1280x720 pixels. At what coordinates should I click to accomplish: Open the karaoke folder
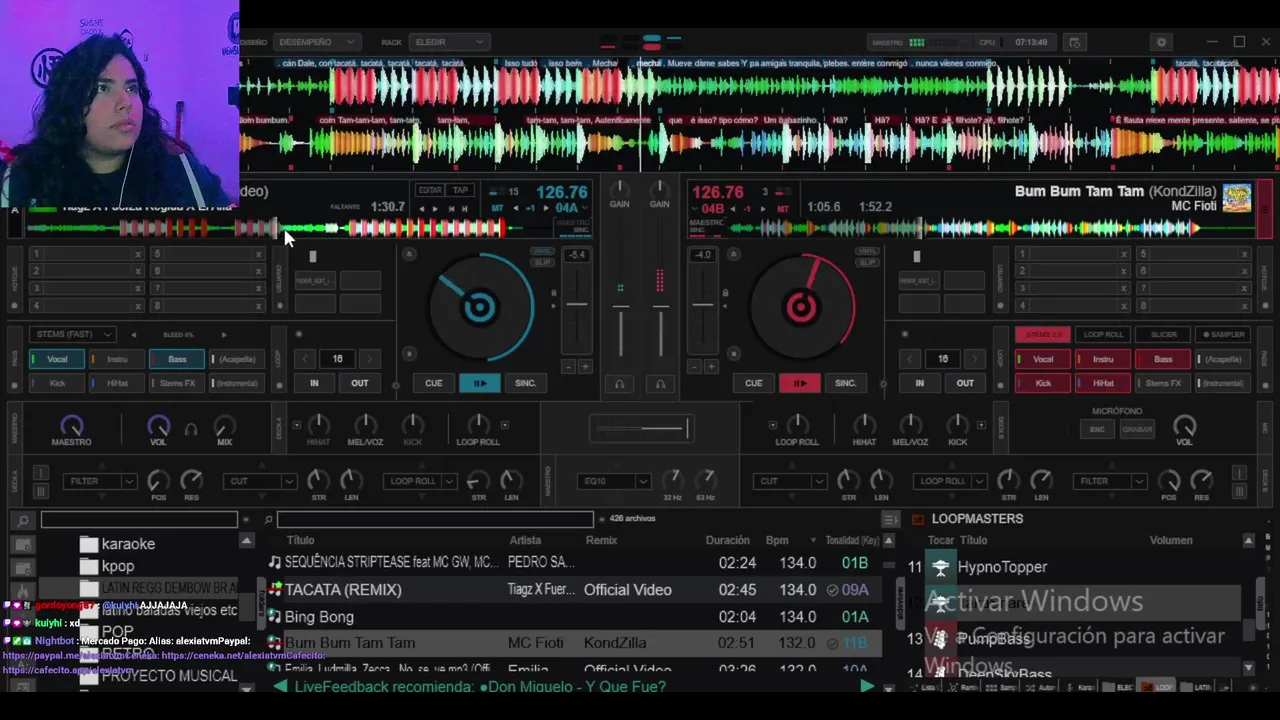pyautogui.click(x=128, y=544)
